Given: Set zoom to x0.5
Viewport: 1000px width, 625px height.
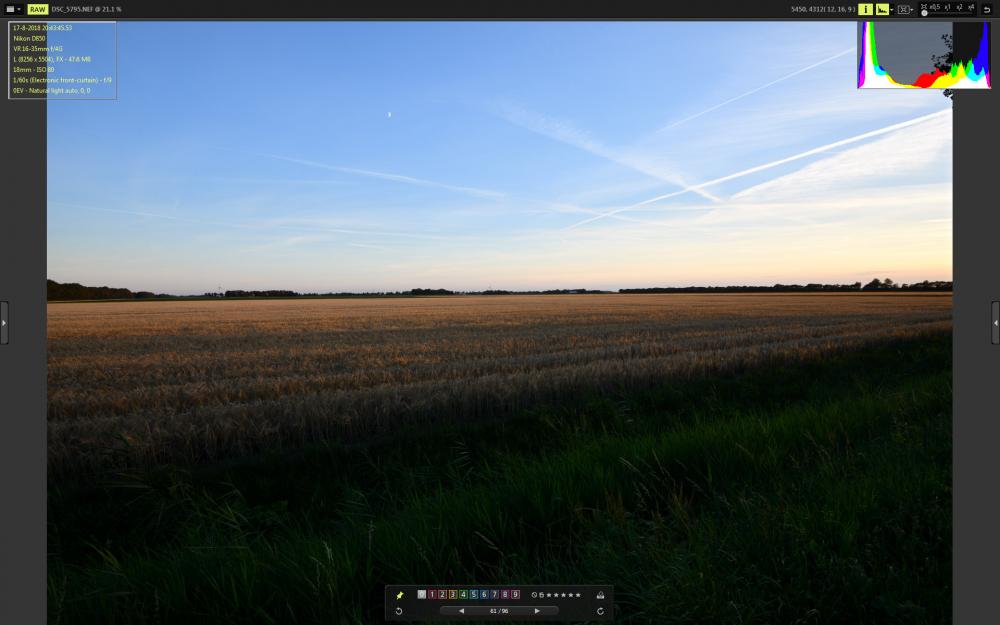Looking at the screenshot, I should pyautogui.click(x=935, y=7).
